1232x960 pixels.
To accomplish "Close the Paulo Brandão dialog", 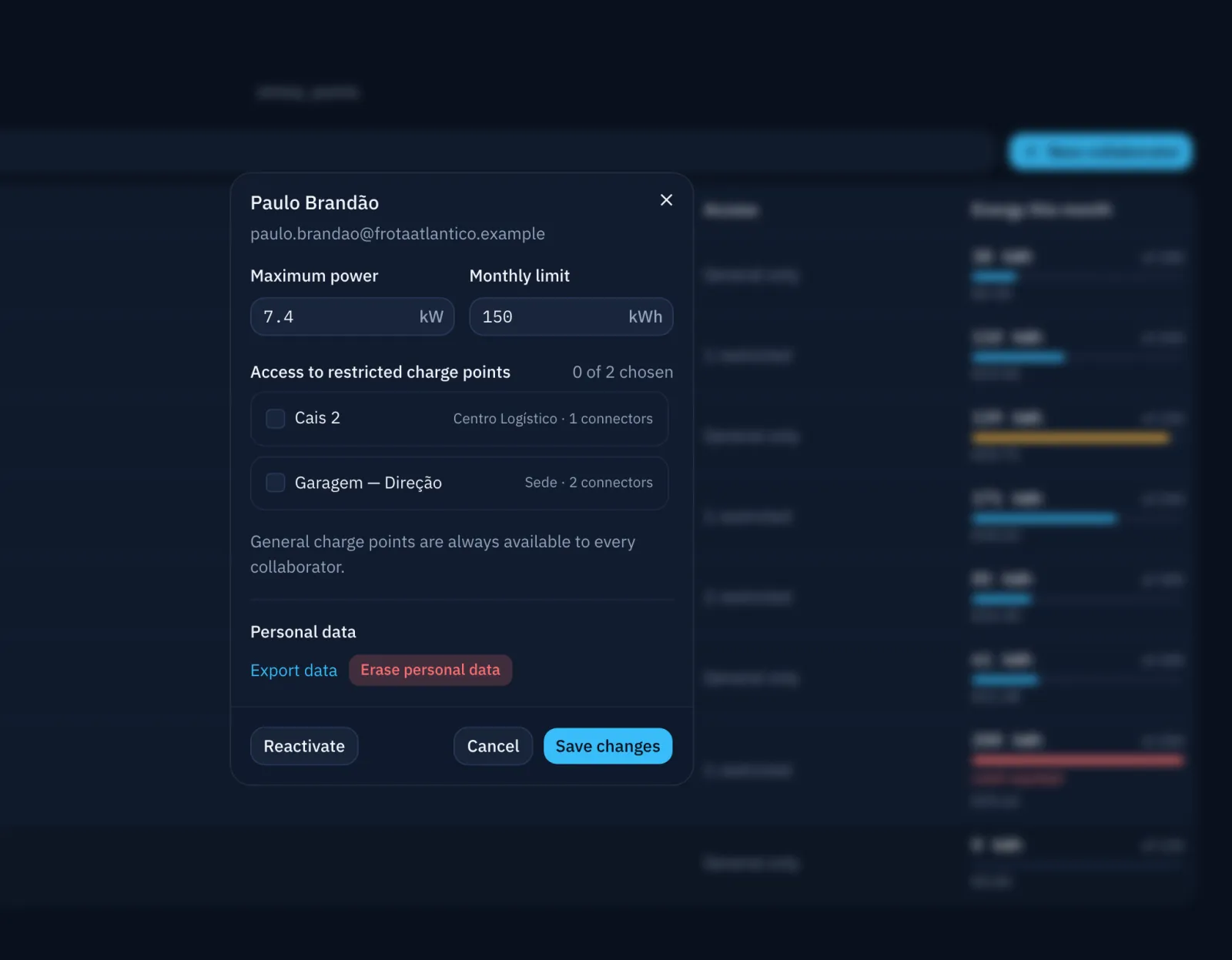I will point(666,200).
